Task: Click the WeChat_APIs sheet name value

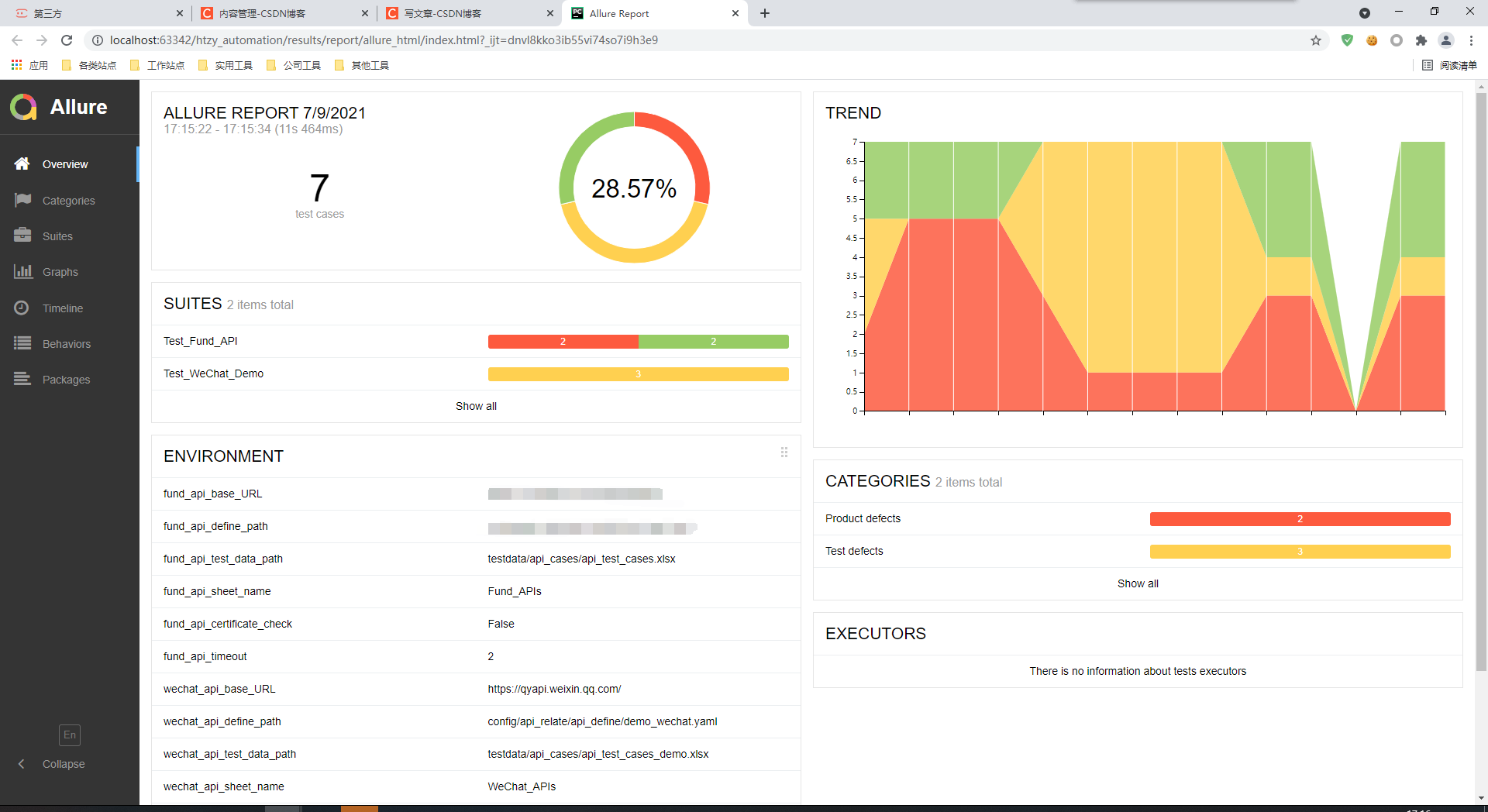Action: (x=522, y=786)
